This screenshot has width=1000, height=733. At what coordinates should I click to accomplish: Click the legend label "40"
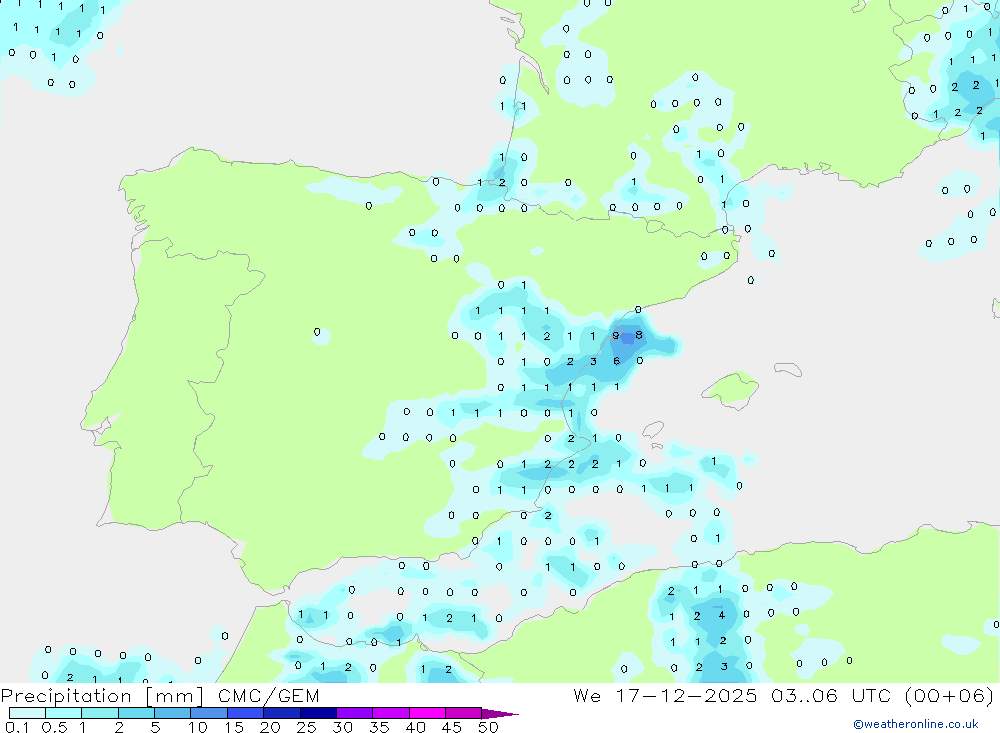[415, 727]
